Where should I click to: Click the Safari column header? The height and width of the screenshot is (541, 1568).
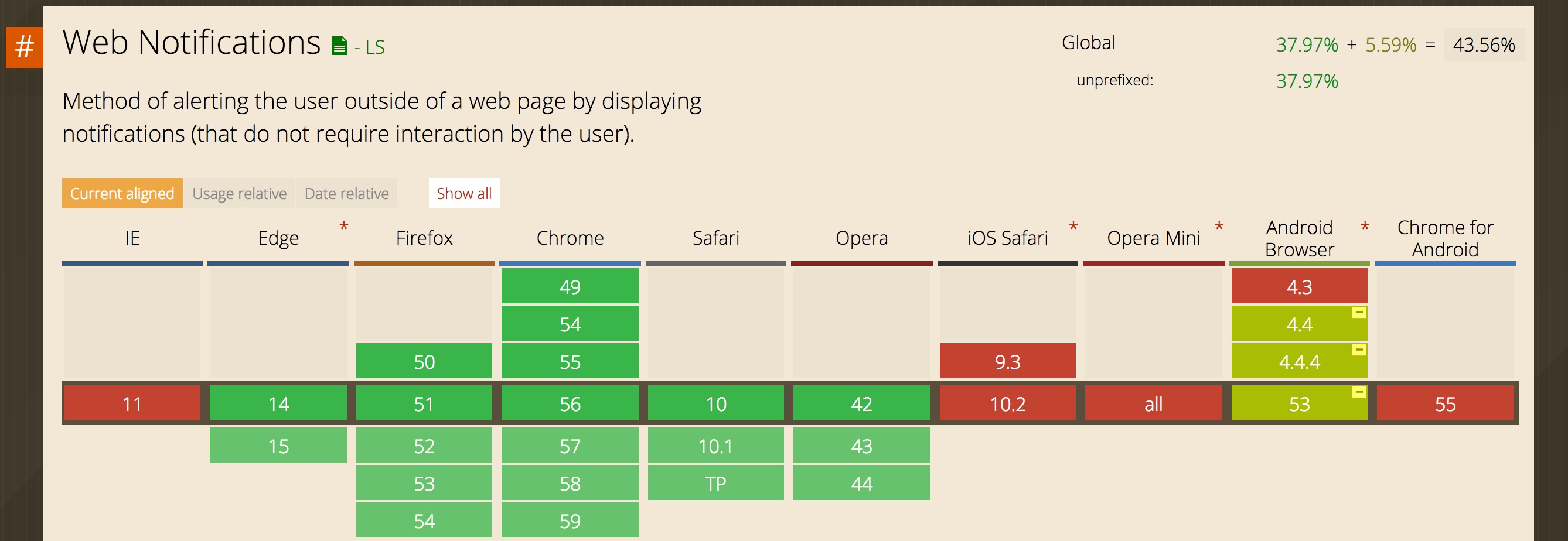click(x=716, y=238)
